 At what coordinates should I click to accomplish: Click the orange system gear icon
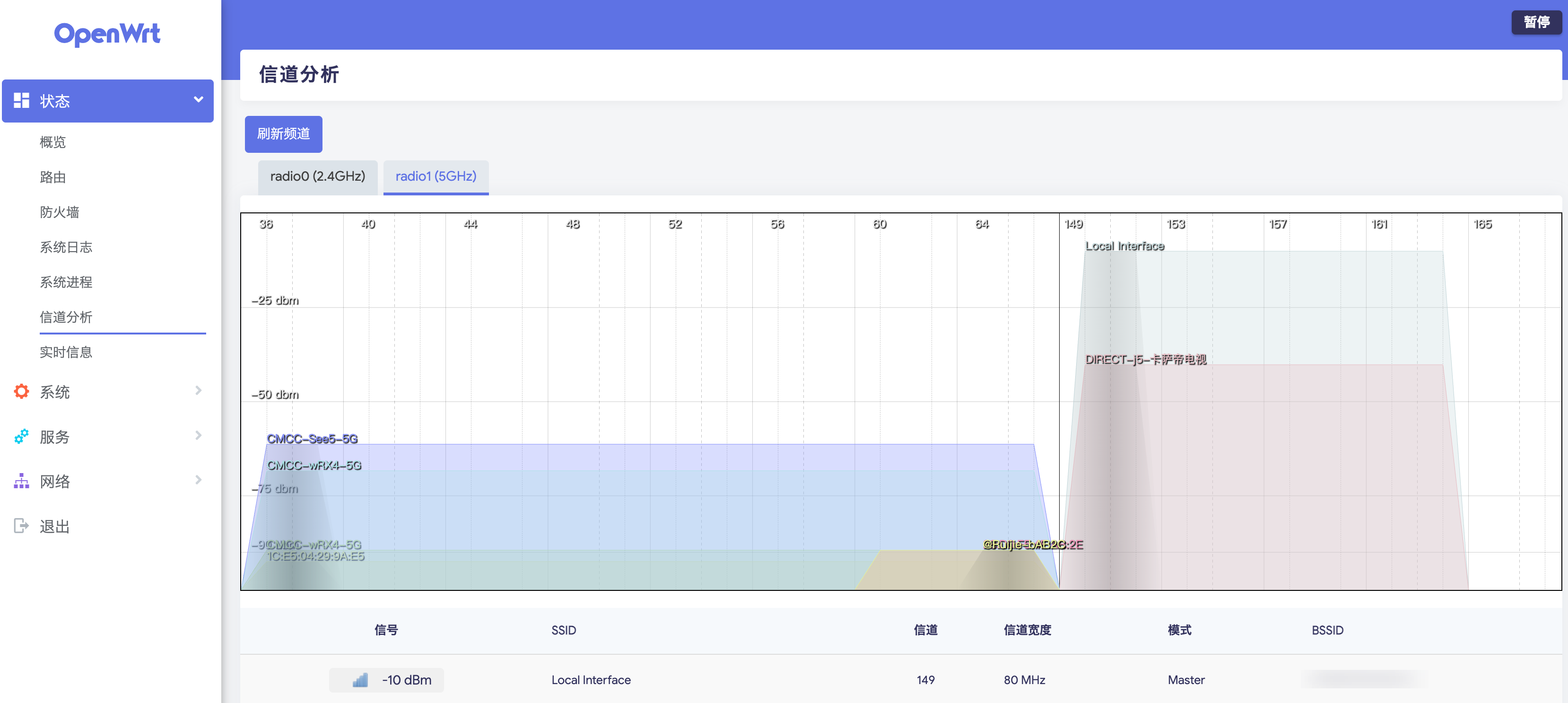21,391
